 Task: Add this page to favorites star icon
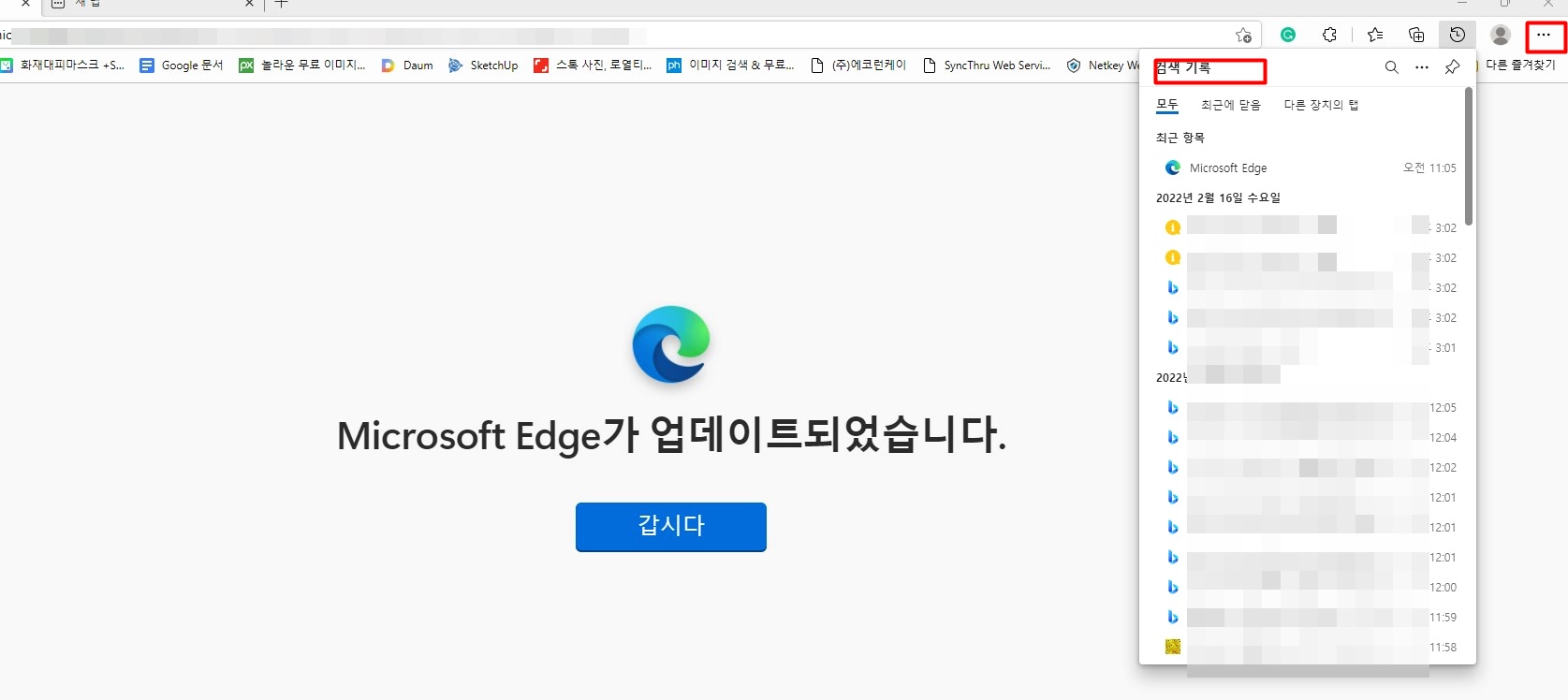pos(1243,35)
